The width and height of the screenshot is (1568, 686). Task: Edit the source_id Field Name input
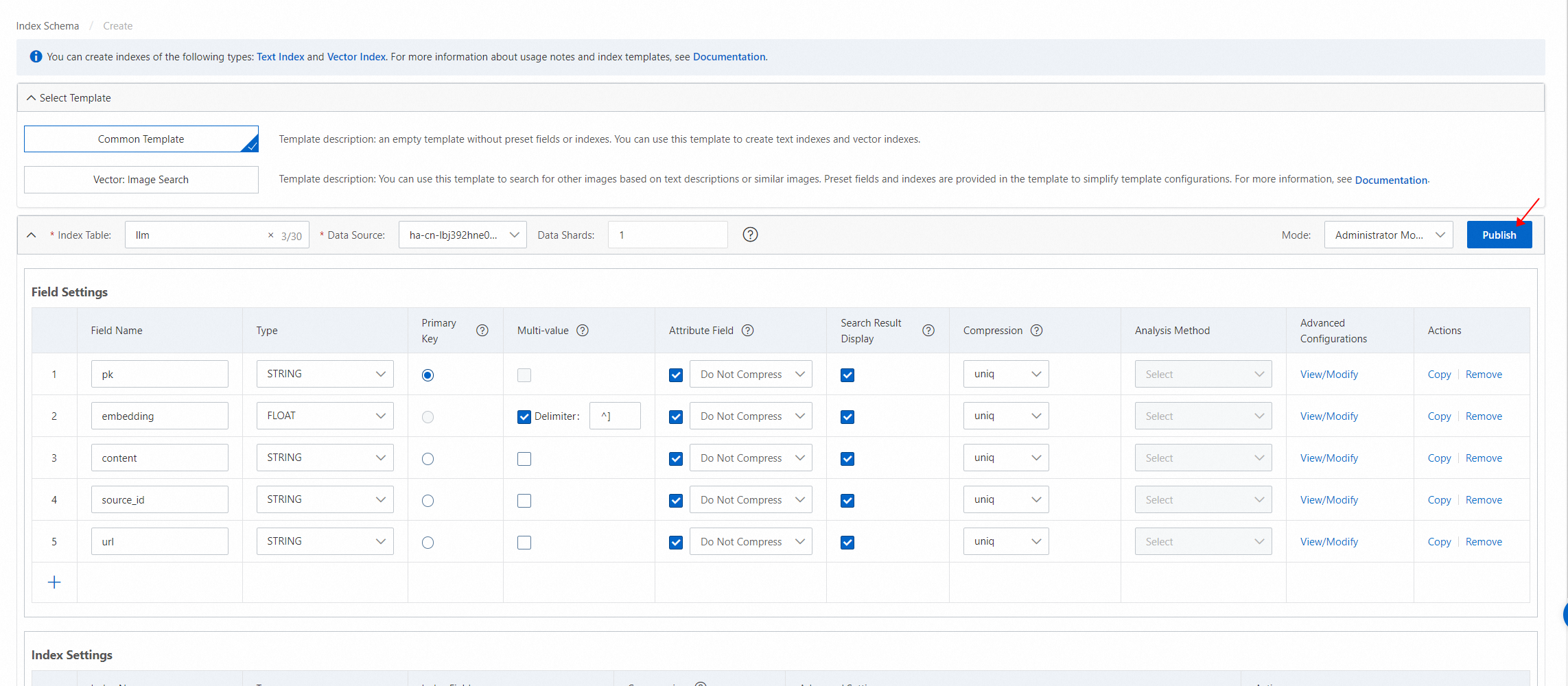[160, 499]
